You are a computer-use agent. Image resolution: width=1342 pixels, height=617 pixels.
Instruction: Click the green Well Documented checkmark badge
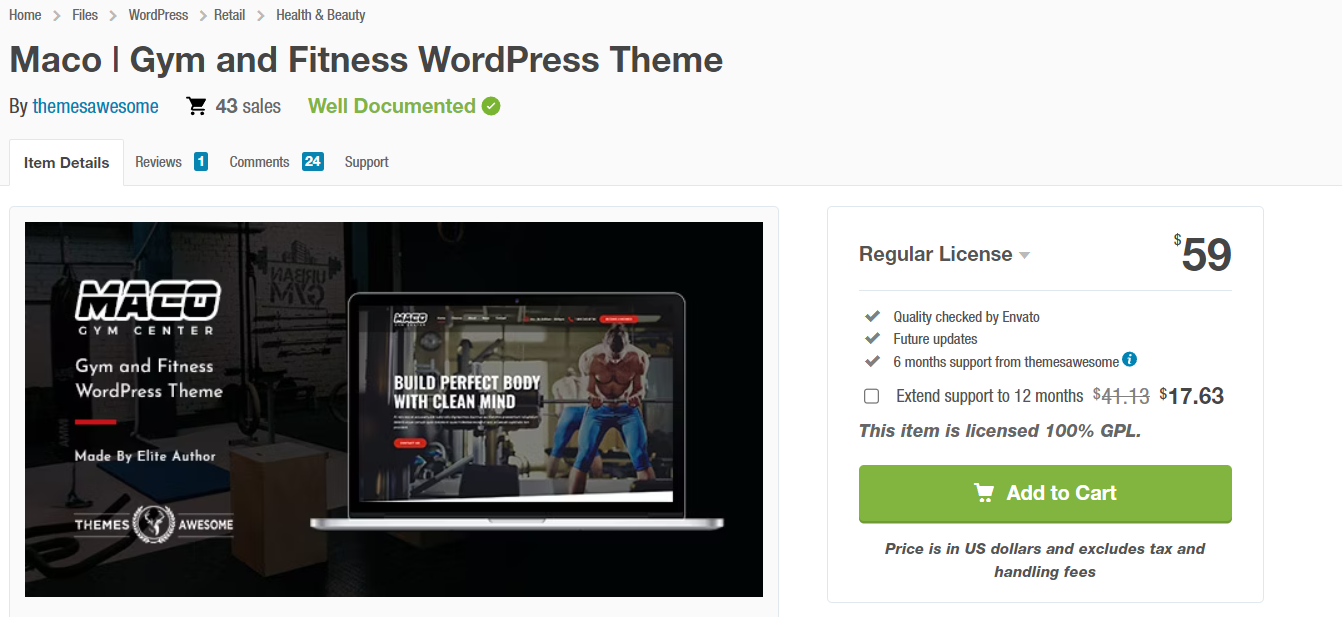491,106
